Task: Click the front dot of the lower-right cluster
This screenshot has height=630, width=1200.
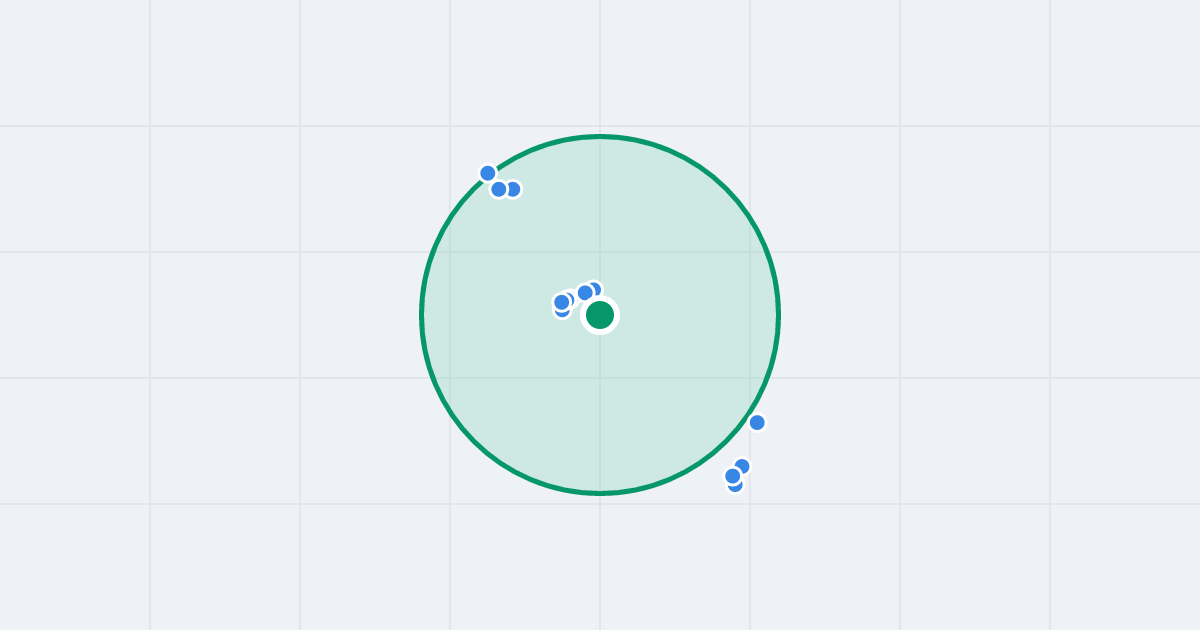Action: (x=733, y=476)
